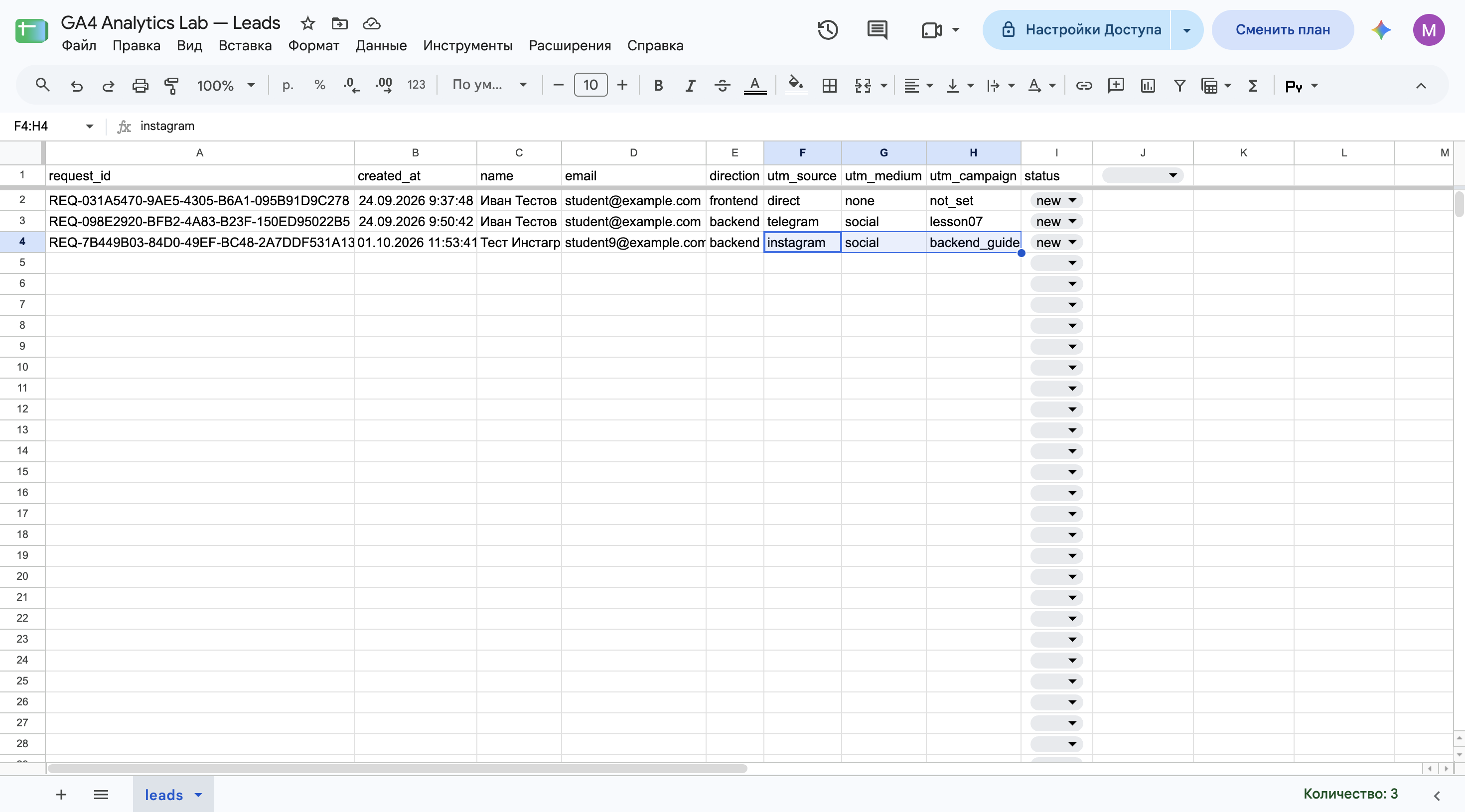
Task: Add a new sheet with plus button
Action: click(x=61, y=795)
